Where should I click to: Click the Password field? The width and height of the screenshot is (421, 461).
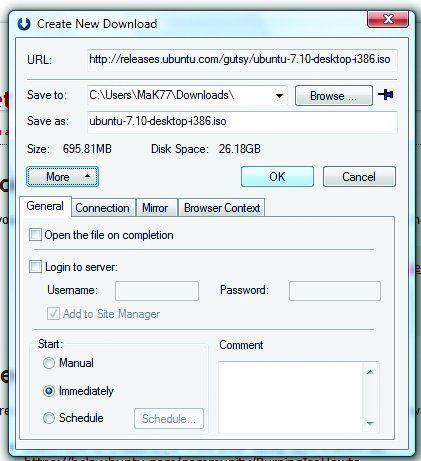click(335, 291)
